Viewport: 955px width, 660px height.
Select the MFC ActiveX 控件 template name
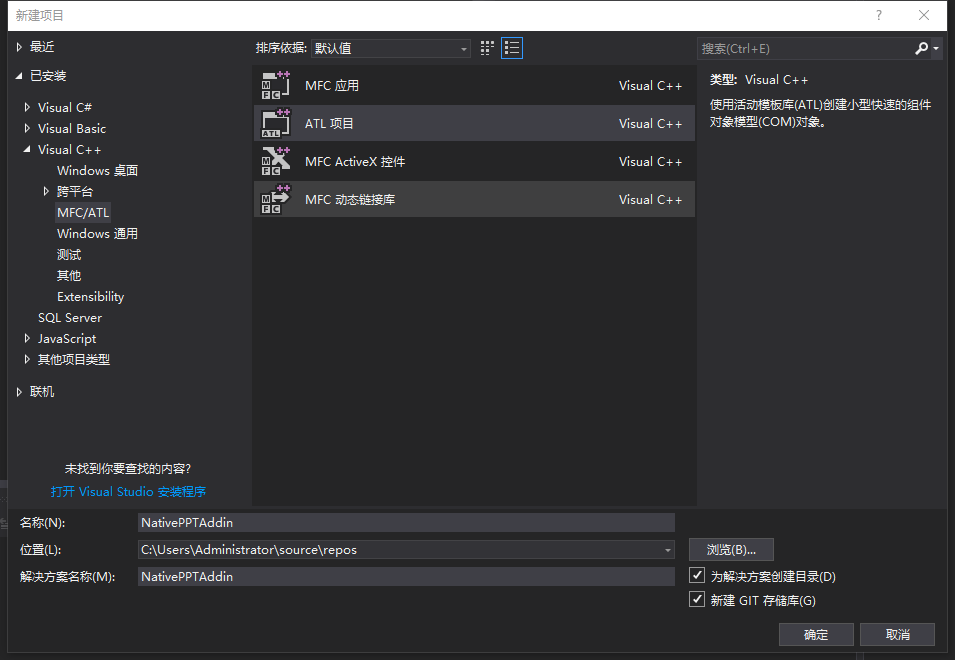tap(355, 161)
